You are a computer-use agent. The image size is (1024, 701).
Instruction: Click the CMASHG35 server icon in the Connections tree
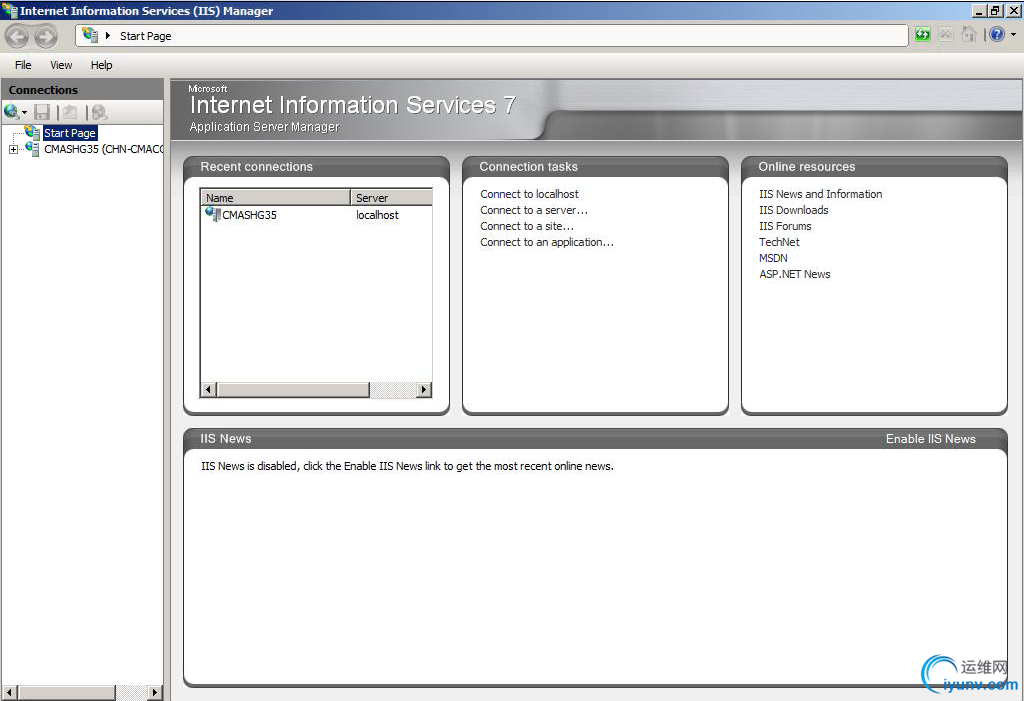(x=33, y=149)
